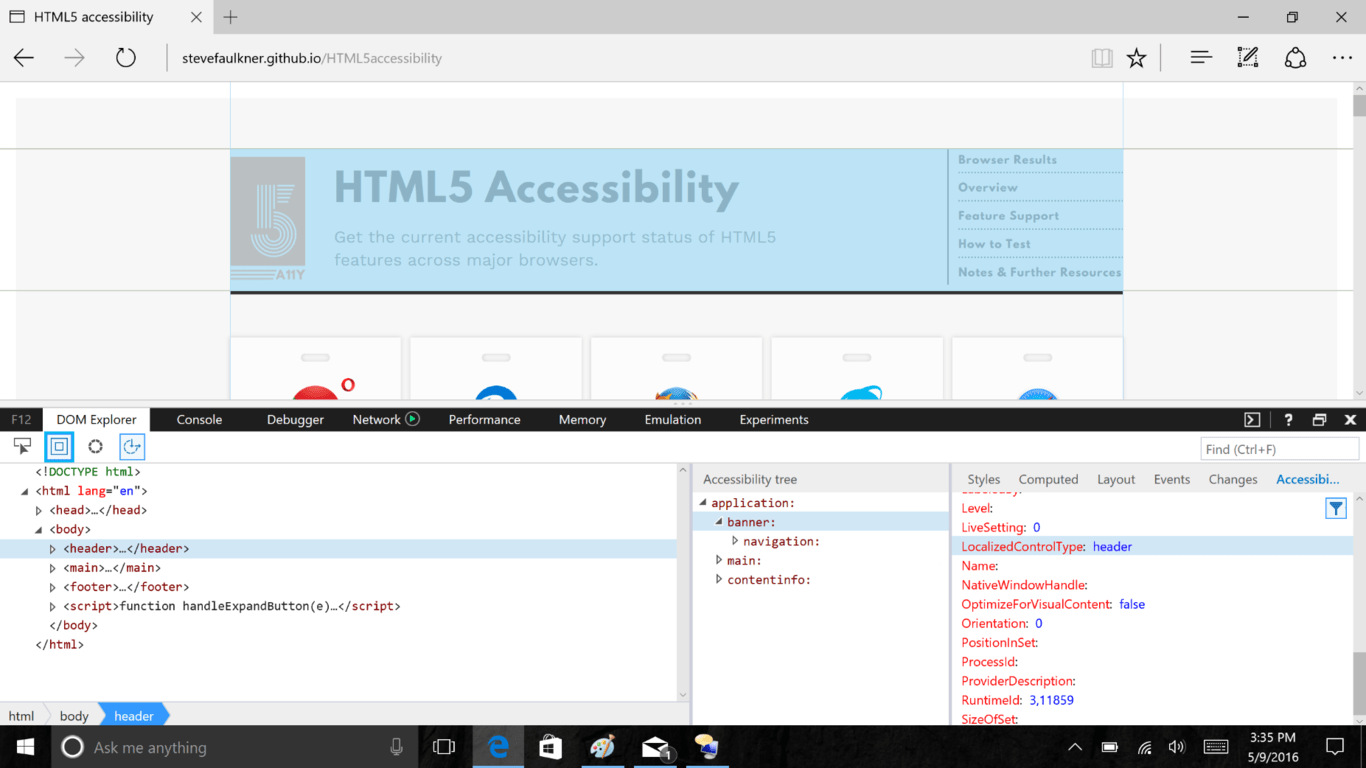Open the Make a Web Note tool
The image size is (1366, 768).
pyautogui.click(x=1248, y=58)
